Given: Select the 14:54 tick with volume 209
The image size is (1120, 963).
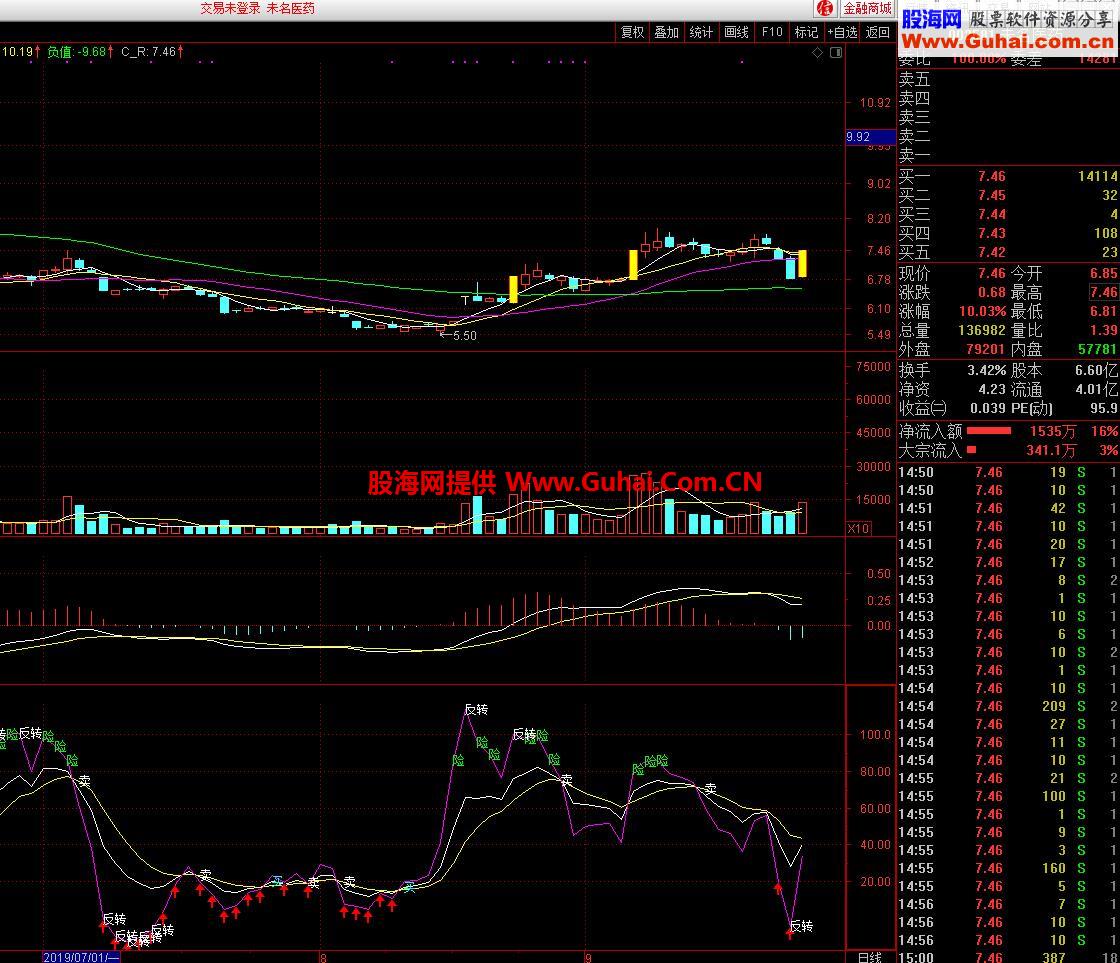Looking at the screenshot, I should pyautogui.click(x=1008, y=706).
